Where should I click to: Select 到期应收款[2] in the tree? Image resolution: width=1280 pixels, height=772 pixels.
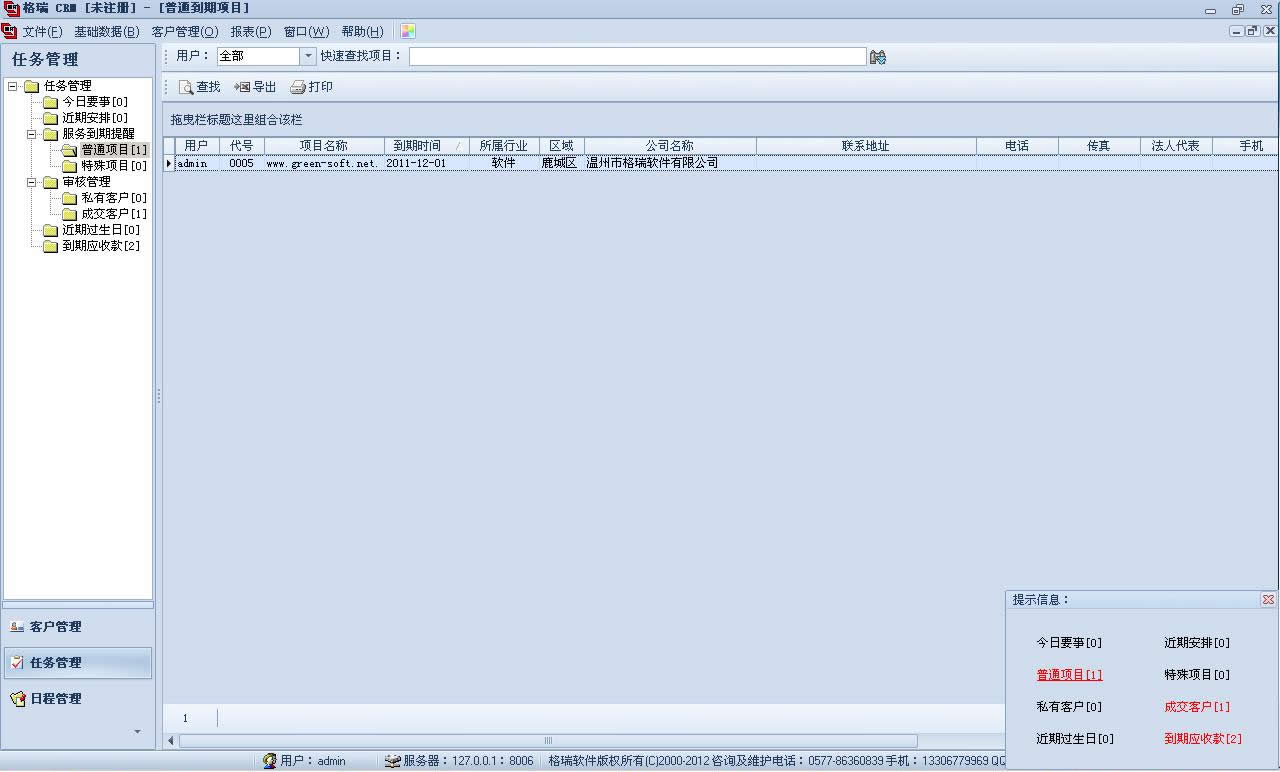100,246
